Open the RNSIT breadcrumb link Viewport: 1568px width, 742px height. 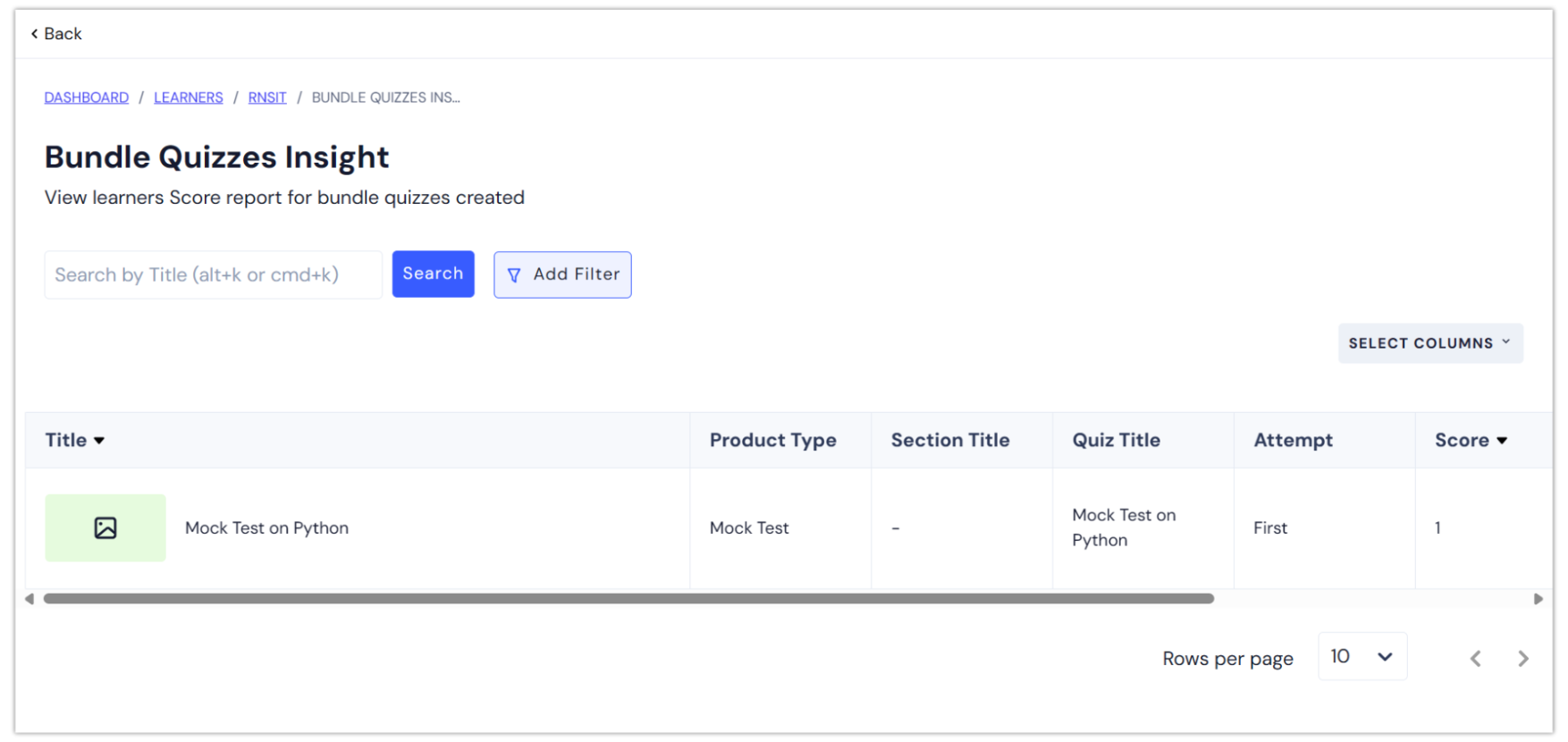(267, 97)
